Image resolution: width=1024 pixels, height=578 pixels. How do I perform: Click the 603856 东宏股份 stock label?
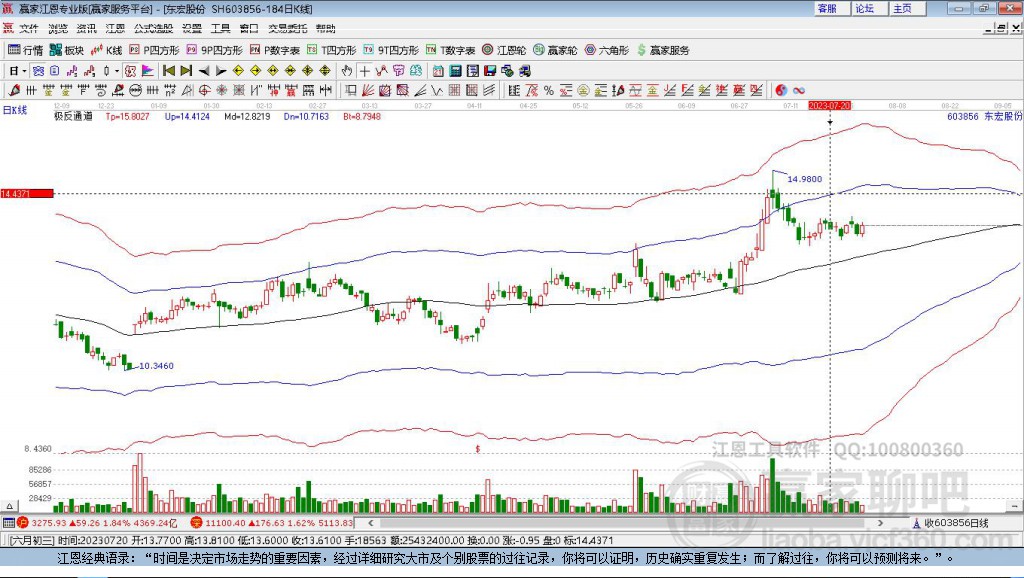click(984, 116)
